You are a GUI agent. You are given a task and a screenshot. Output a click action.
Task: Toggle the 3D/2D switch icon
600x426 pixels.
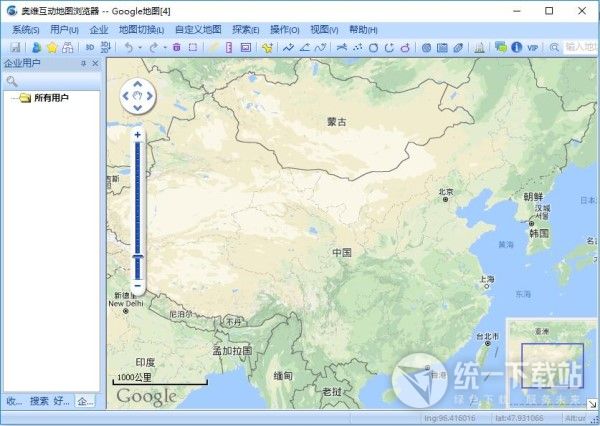coord(105,47)
